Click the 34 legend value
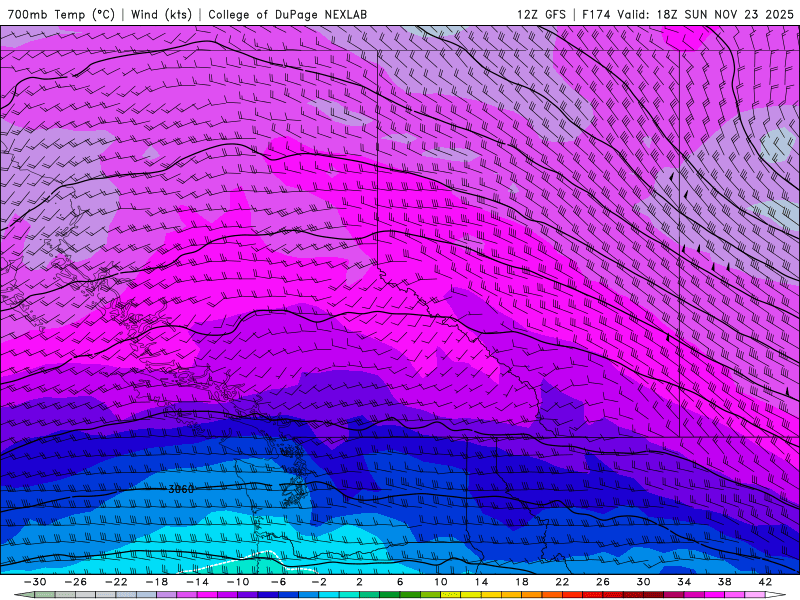 point(684,582)
